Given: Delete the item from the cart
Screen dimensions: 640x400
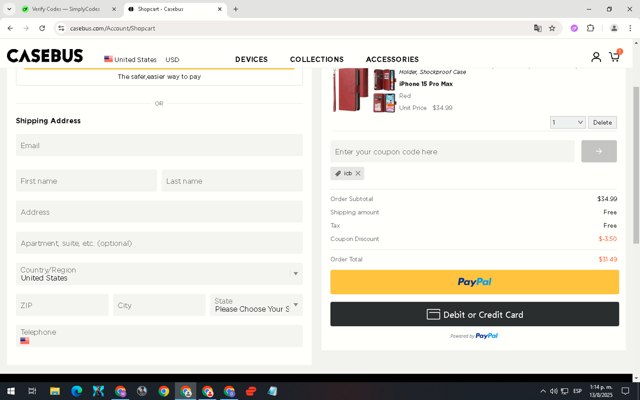Looking at the screenshot, I should [x=602, y=122].
